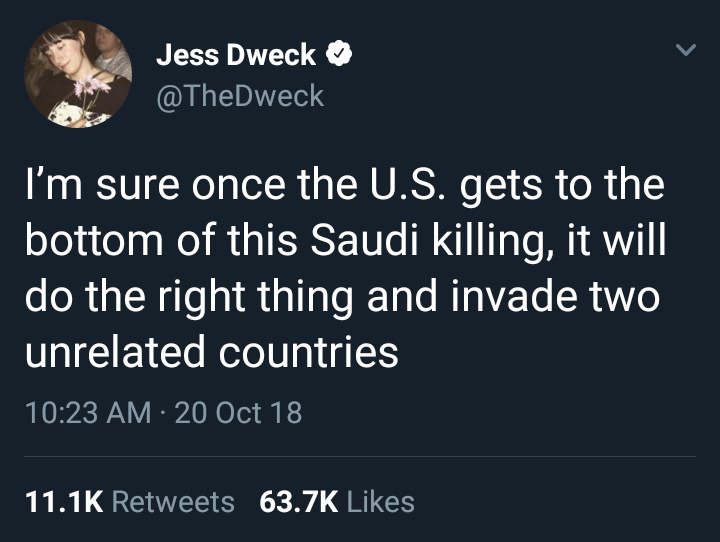This screenshot has width=720, height=542.
Task: Click the blue verified badge icon
Action: [x=339, y=56]
